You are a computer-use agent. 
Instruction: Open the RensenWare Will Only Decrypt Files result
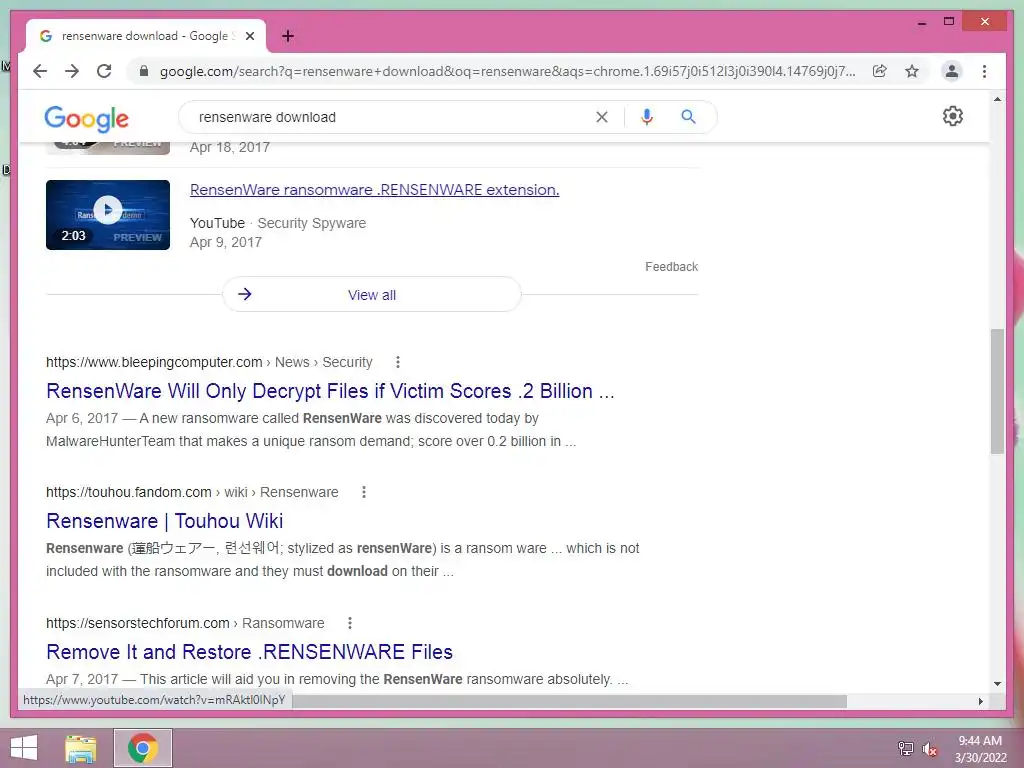[330, 391]
